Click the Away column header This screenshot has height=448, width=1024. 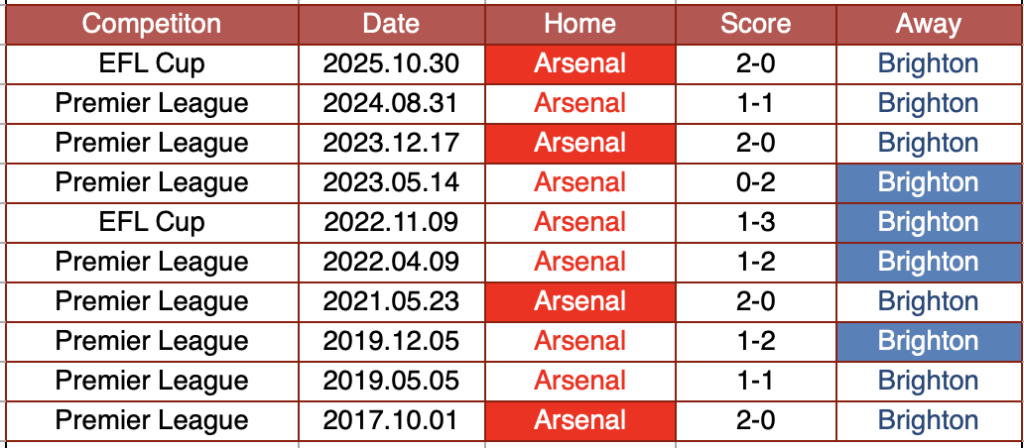(x=928, y=24)
